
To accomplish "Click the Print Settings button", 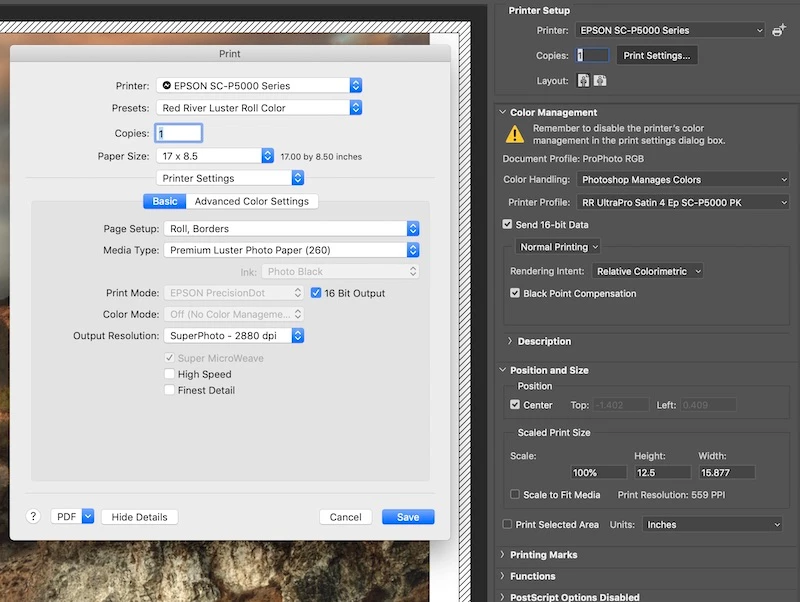I will (657, 55).
